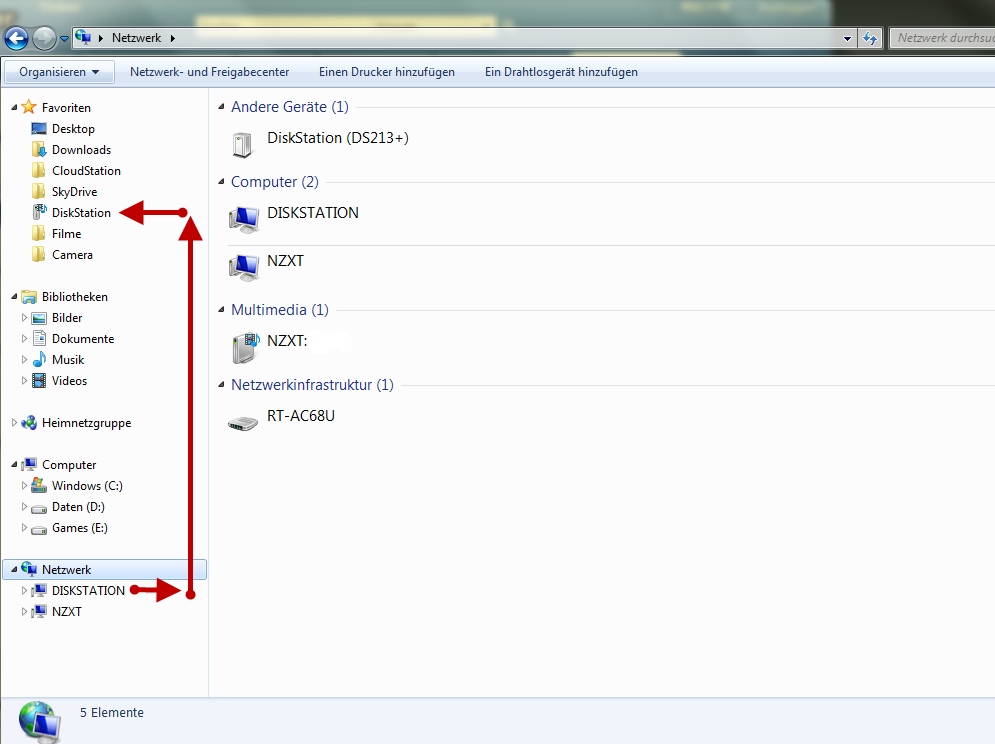The height and width of the screenshot is (744, 995).
Task: Select the Videos film icon
Action: pyautogui.click(x=39, y=380)
